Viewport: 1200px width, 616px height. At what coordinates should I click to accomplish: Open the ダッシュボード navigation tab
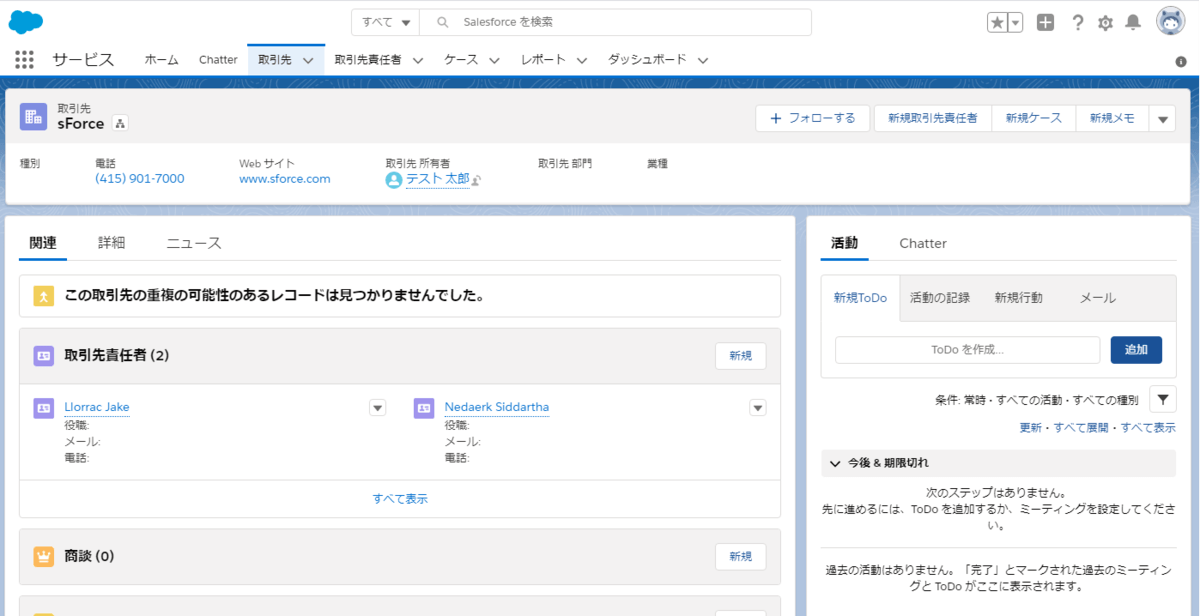[647, 60]
